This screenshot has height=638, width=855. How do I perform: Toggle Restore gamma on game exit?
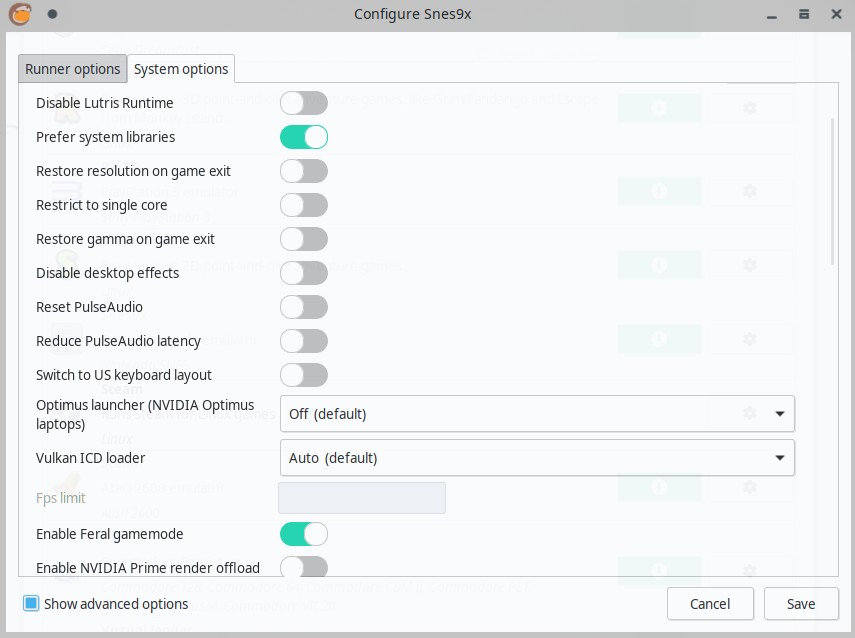(x=304, y=239)
